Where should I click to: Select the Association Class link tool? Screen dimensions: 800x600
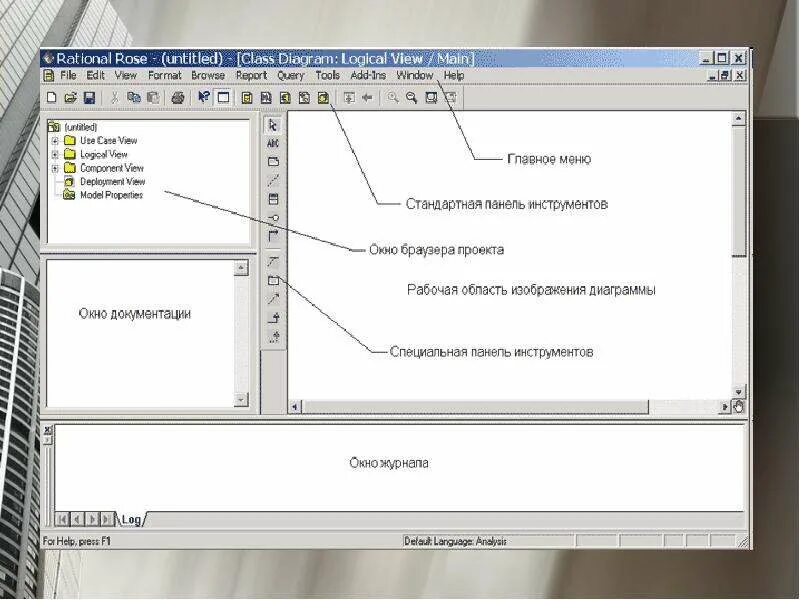pyautogui.click(x=273, y=261)
